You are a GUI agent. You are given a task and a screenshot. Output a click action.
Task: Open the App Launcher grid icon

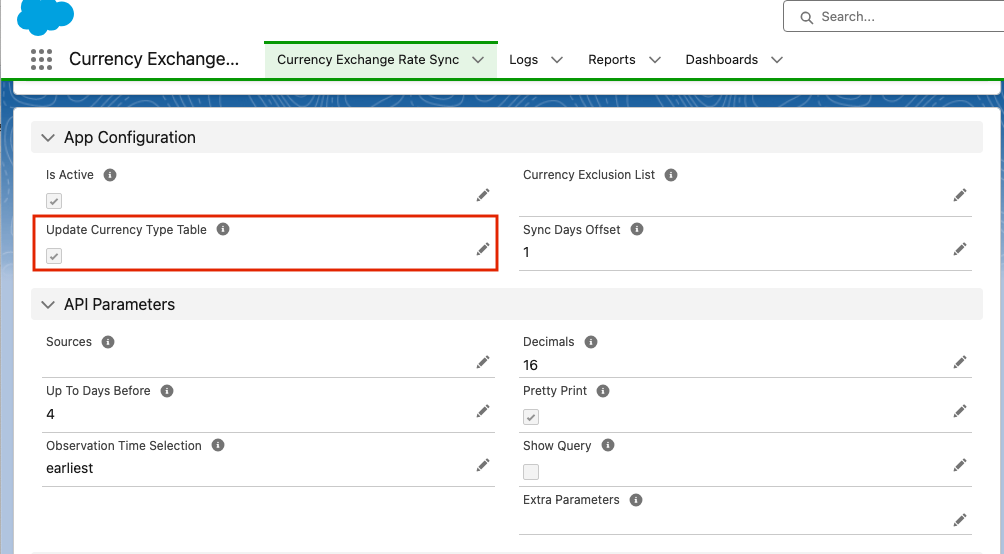42,60
